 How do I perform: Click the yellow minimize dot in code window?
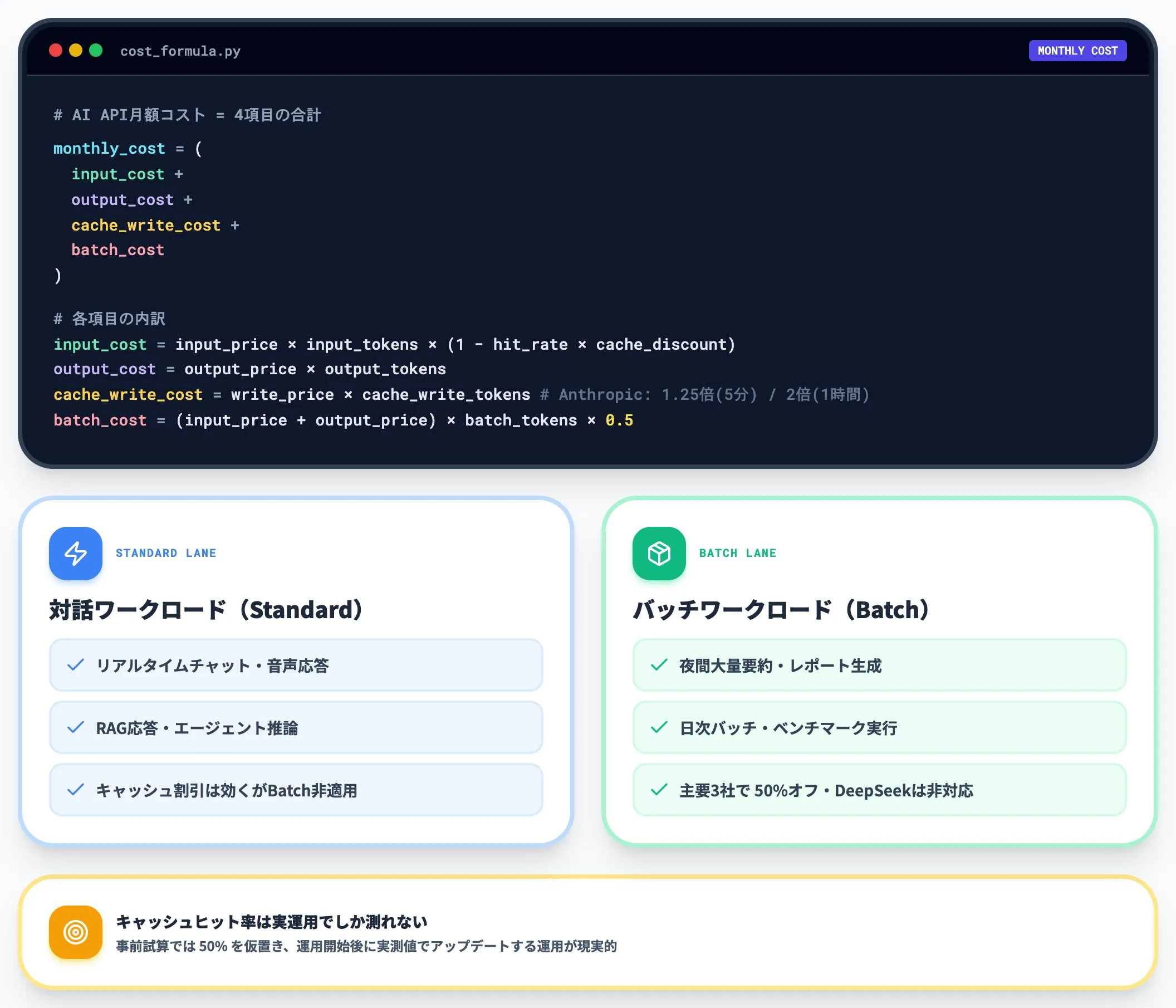point(76,51)
